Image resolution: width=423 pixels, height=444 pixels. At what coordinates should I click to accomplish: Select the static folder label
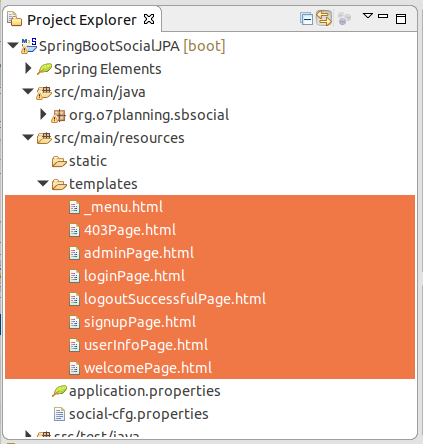pos(88,161)
